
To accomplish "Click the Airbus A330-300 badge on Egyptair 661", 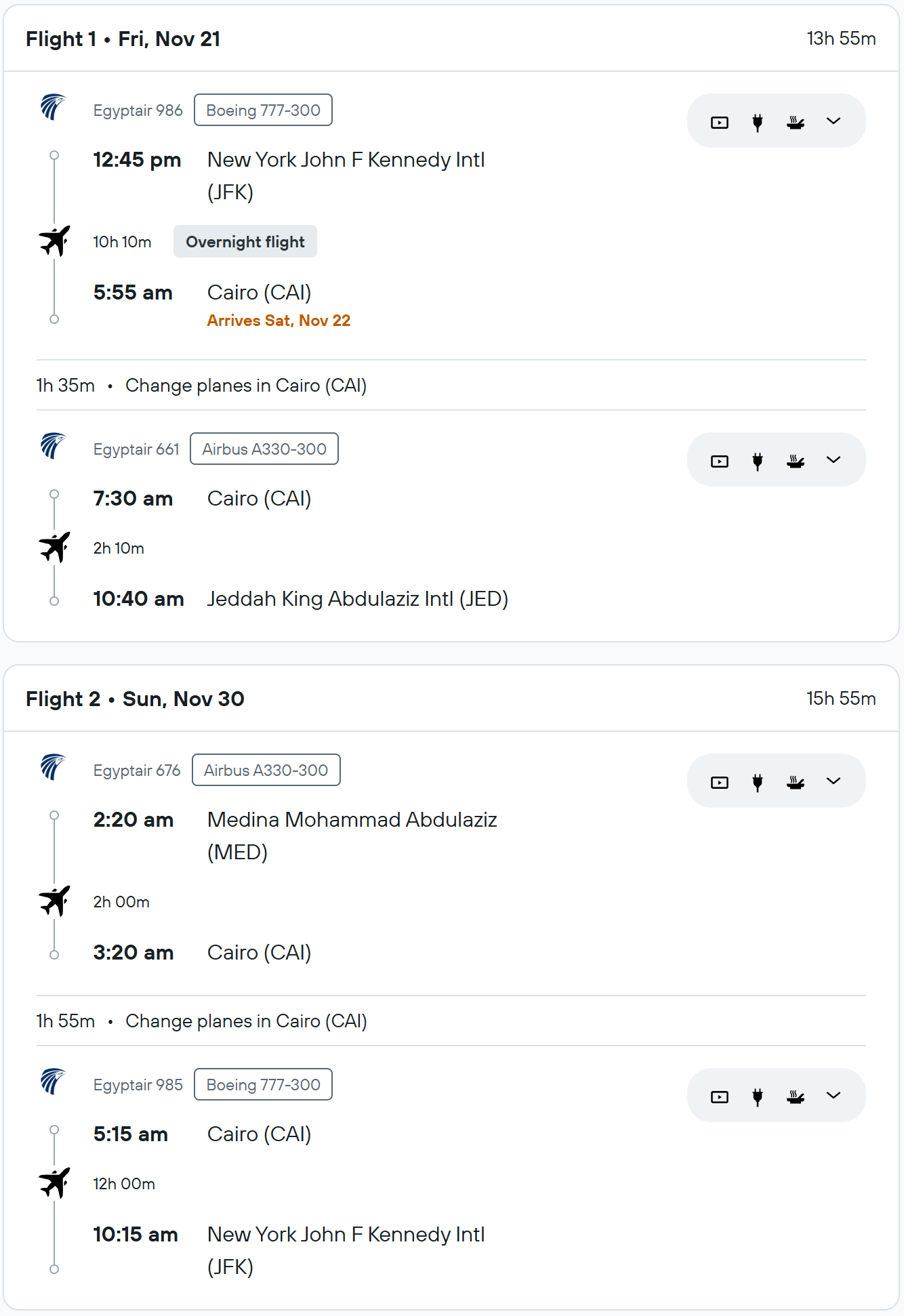I will tap(264, 449).
